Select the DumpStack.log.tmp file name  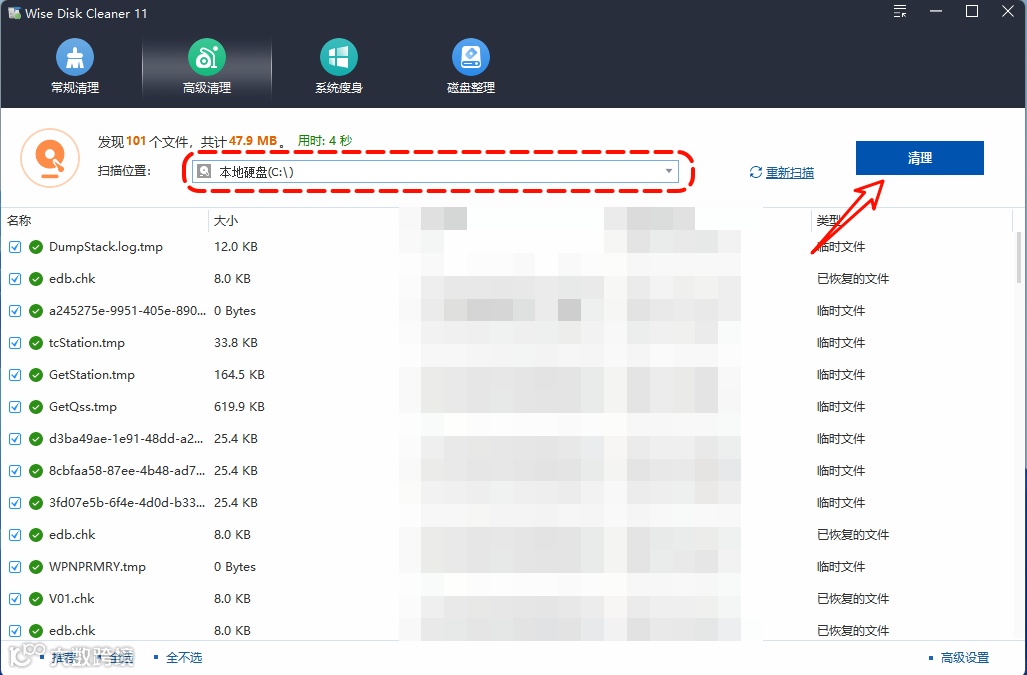click(x=106, y=247)
